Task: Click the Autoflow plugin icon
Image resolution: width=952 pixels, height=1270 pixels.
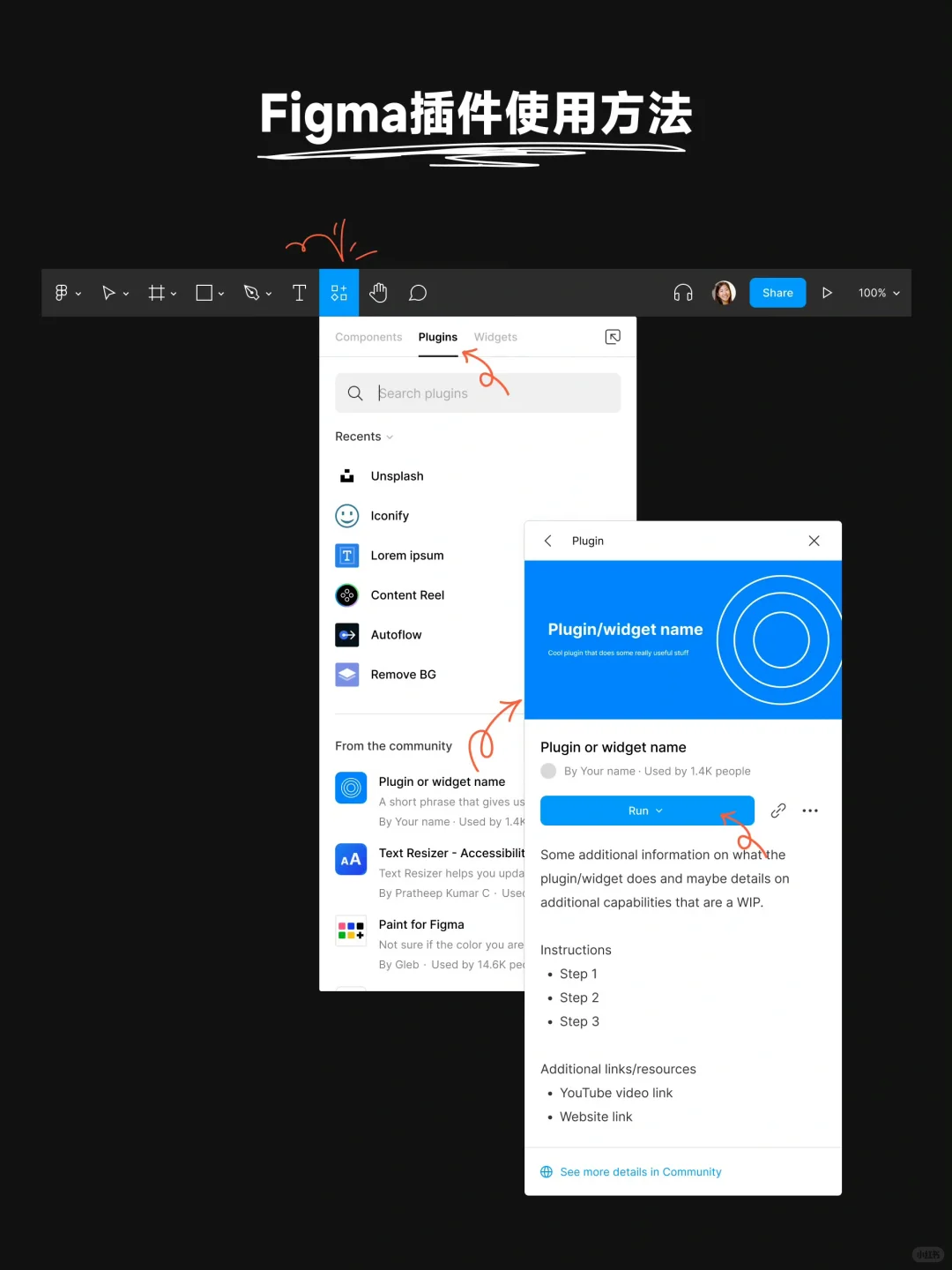Action: (x=347, y=635)
